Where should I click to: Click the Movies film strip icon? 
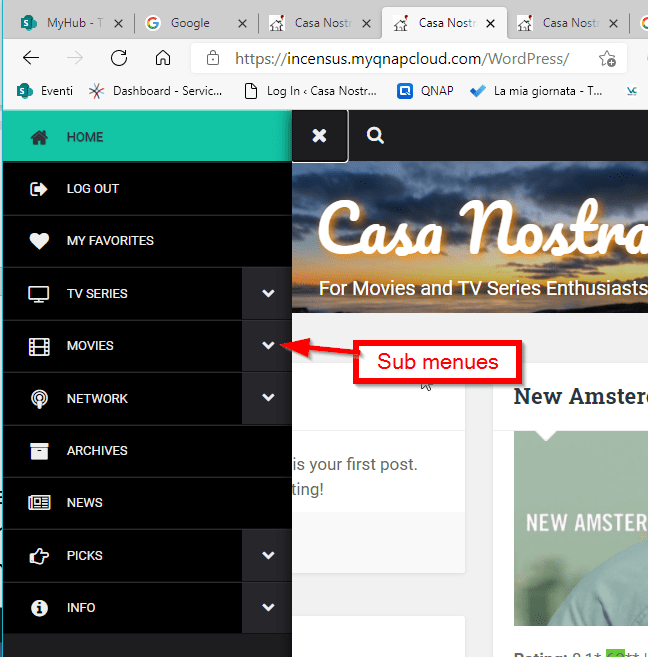pos(39,347)
